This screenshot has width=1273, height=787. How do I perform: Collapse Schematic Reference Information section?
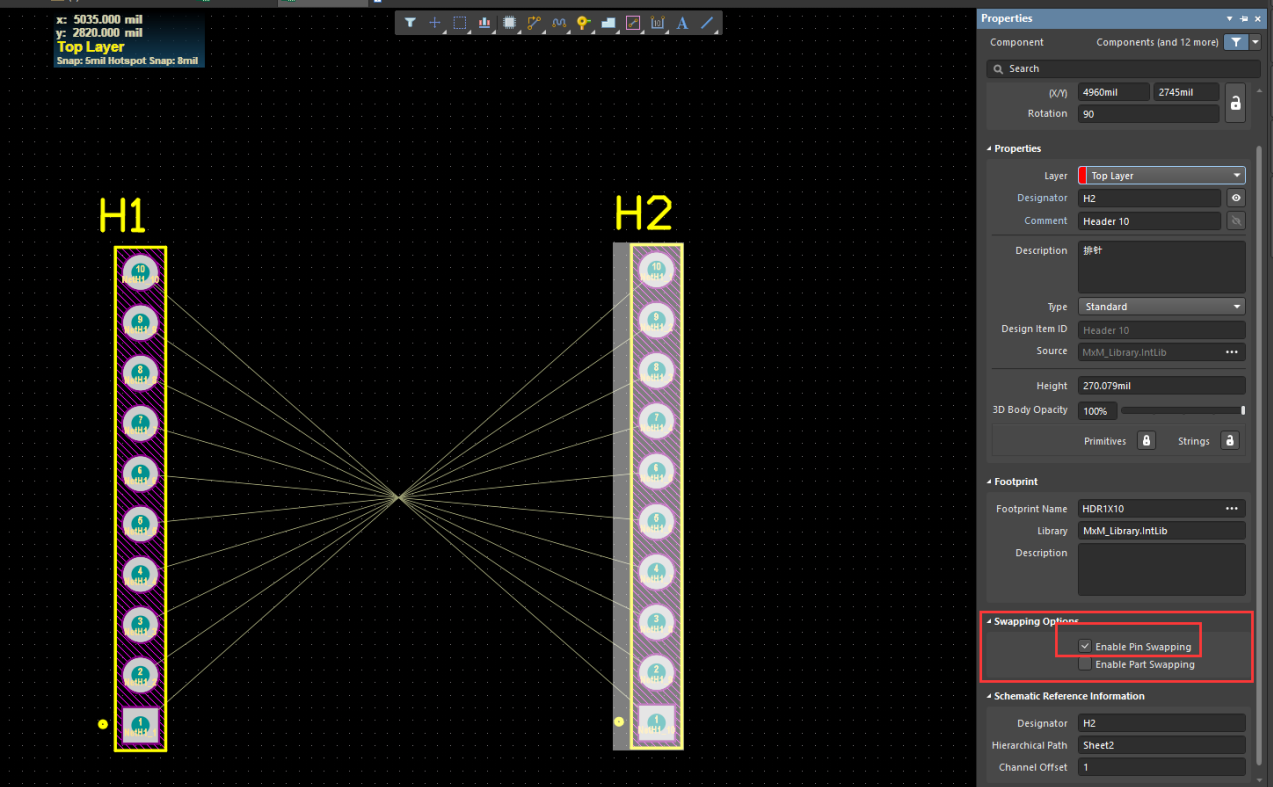pos(1068,696)
